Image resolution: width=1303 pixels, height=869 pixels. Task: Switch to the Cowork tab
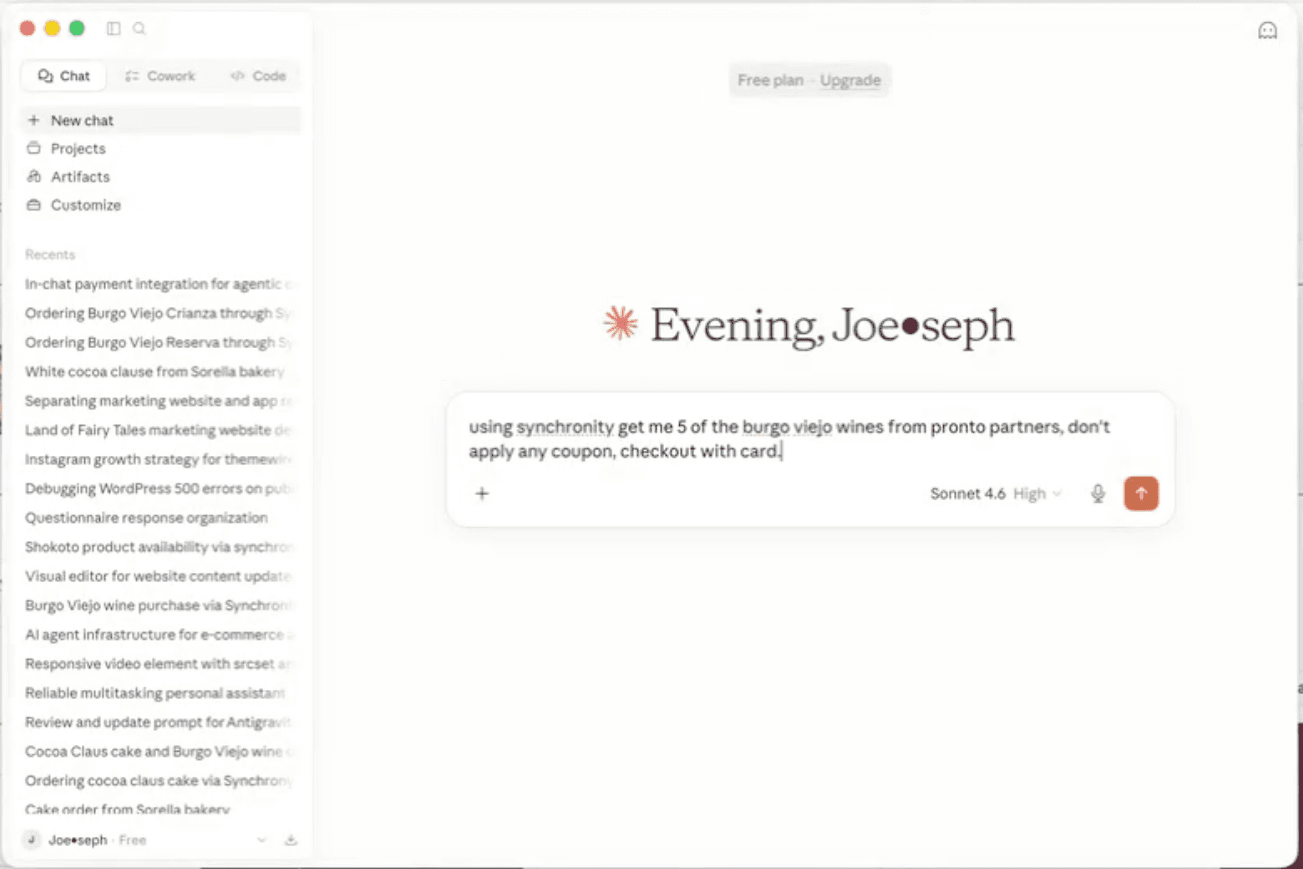(x=160, y=76)
